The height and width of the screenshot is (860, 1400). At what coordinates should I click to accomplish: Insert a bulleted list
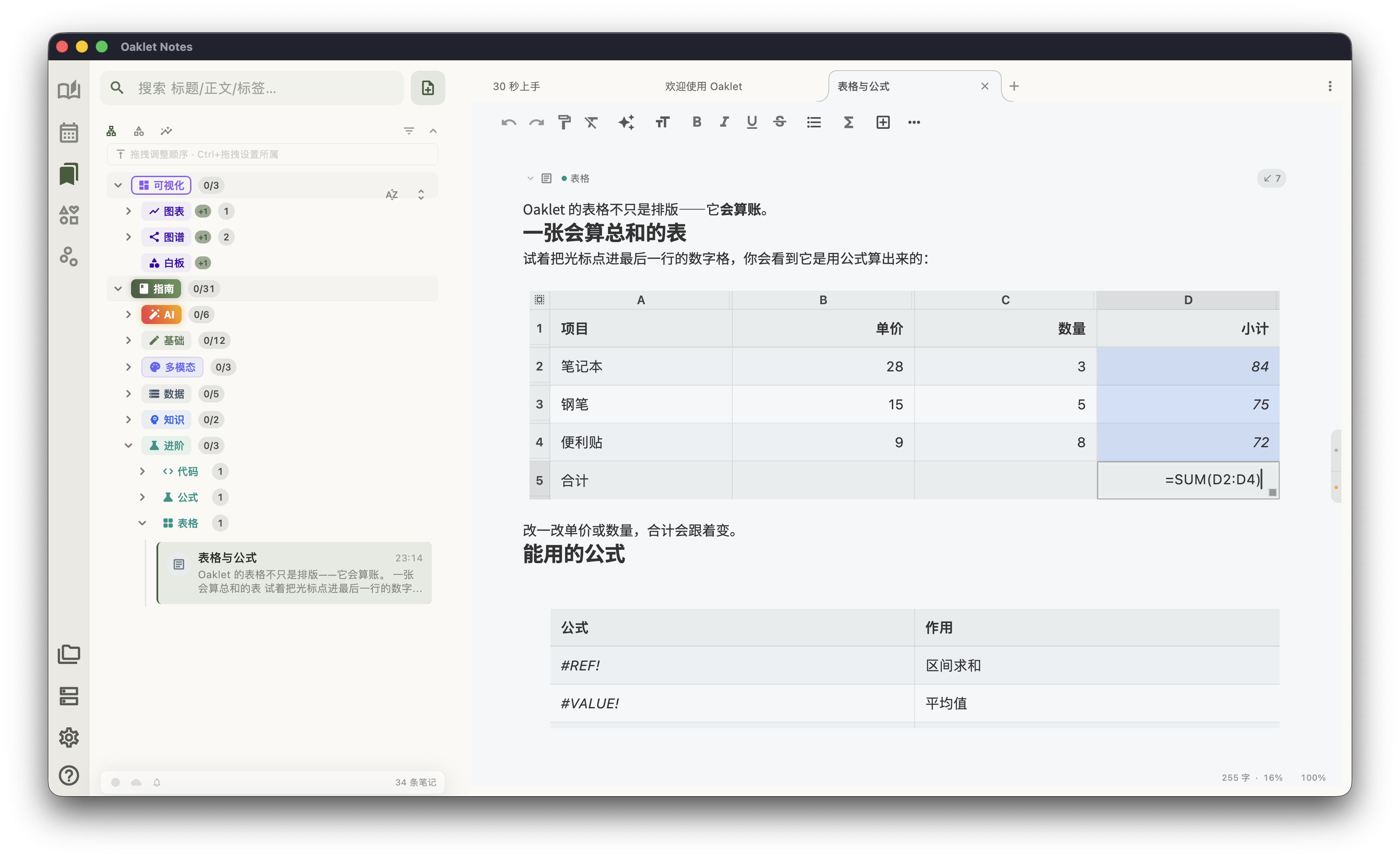point(813,122)
